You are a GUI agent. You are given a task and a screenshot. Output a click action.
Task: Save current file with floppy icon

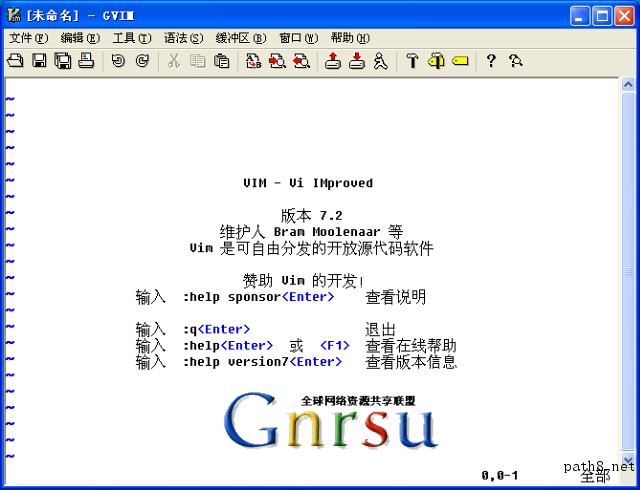point(39,61)
